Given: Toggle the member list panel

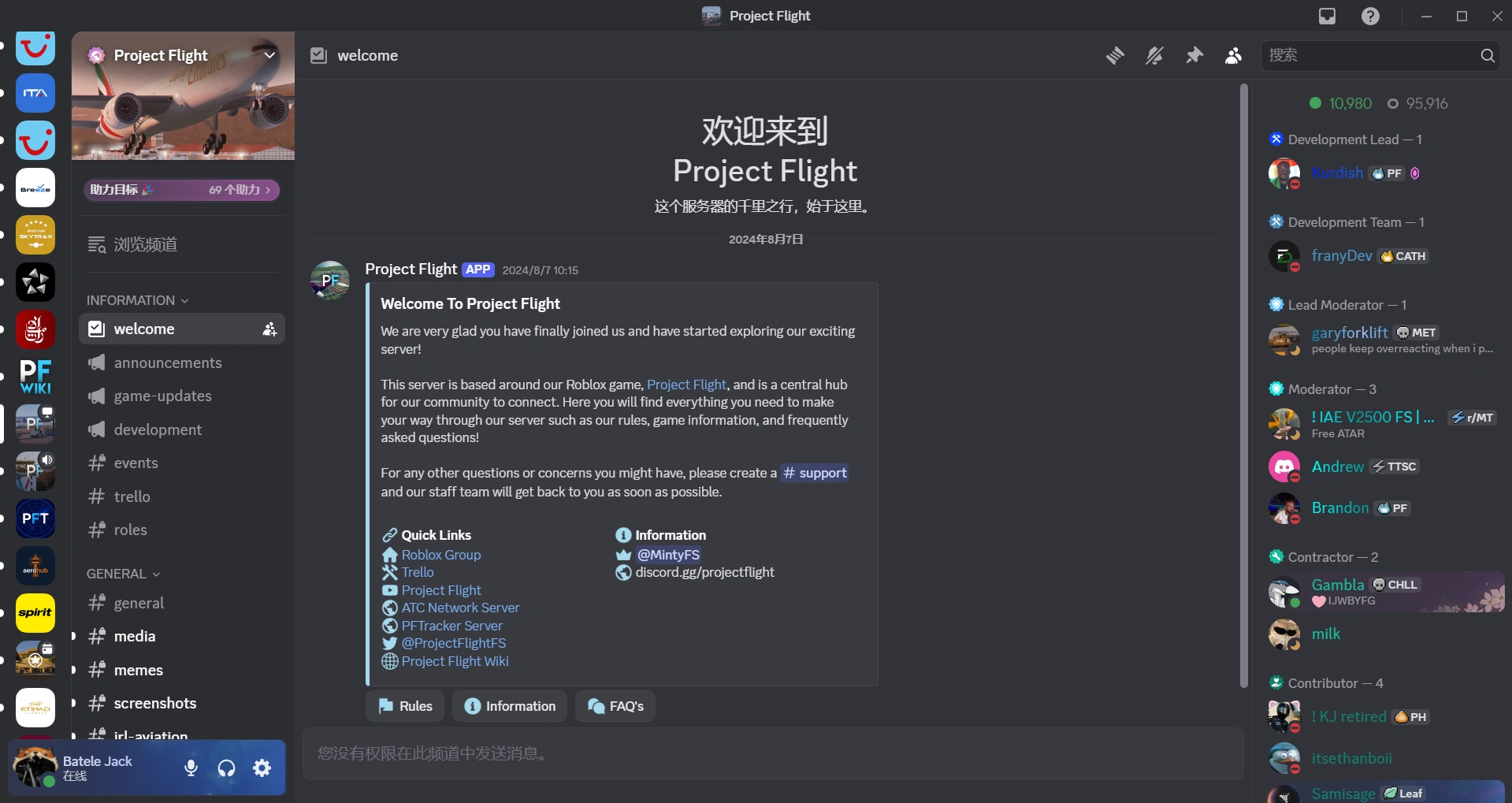Looking at the screenshot, I should [1234, 55].
